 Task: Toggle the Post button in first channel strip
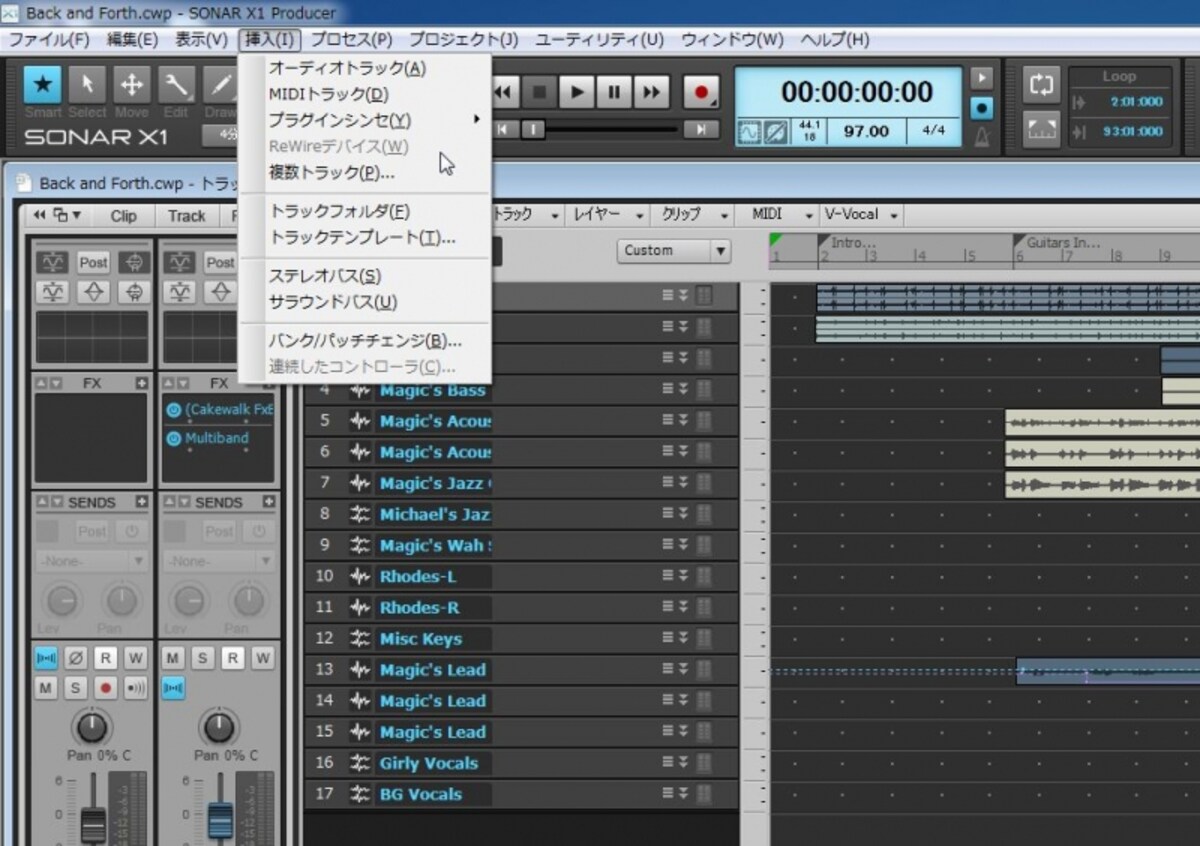click(x=93, y=262)
